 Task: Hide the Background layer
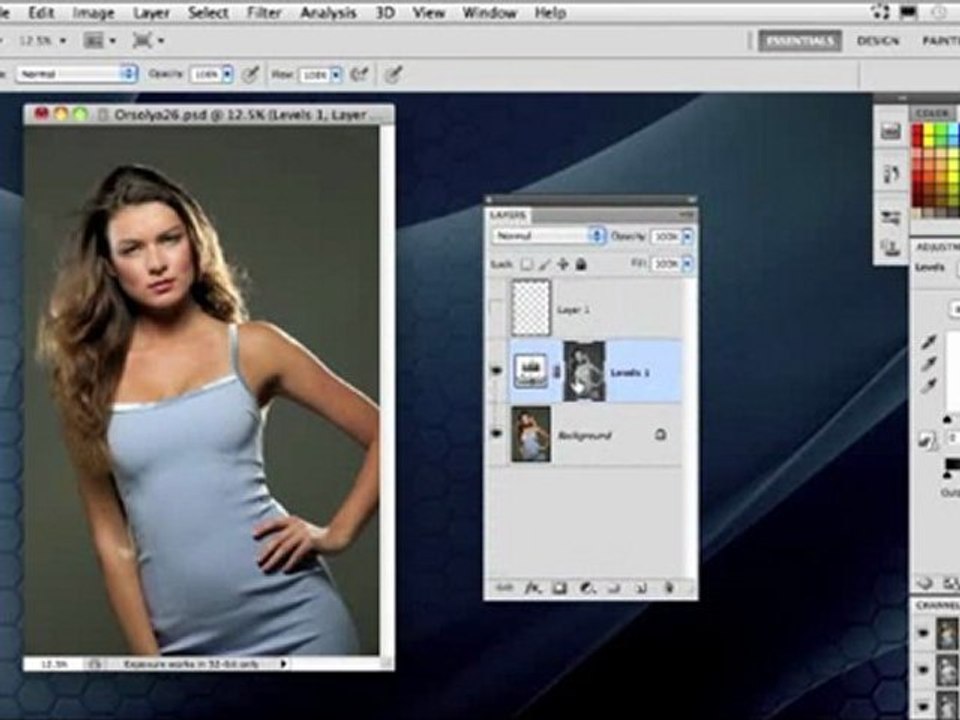point(497,434)
